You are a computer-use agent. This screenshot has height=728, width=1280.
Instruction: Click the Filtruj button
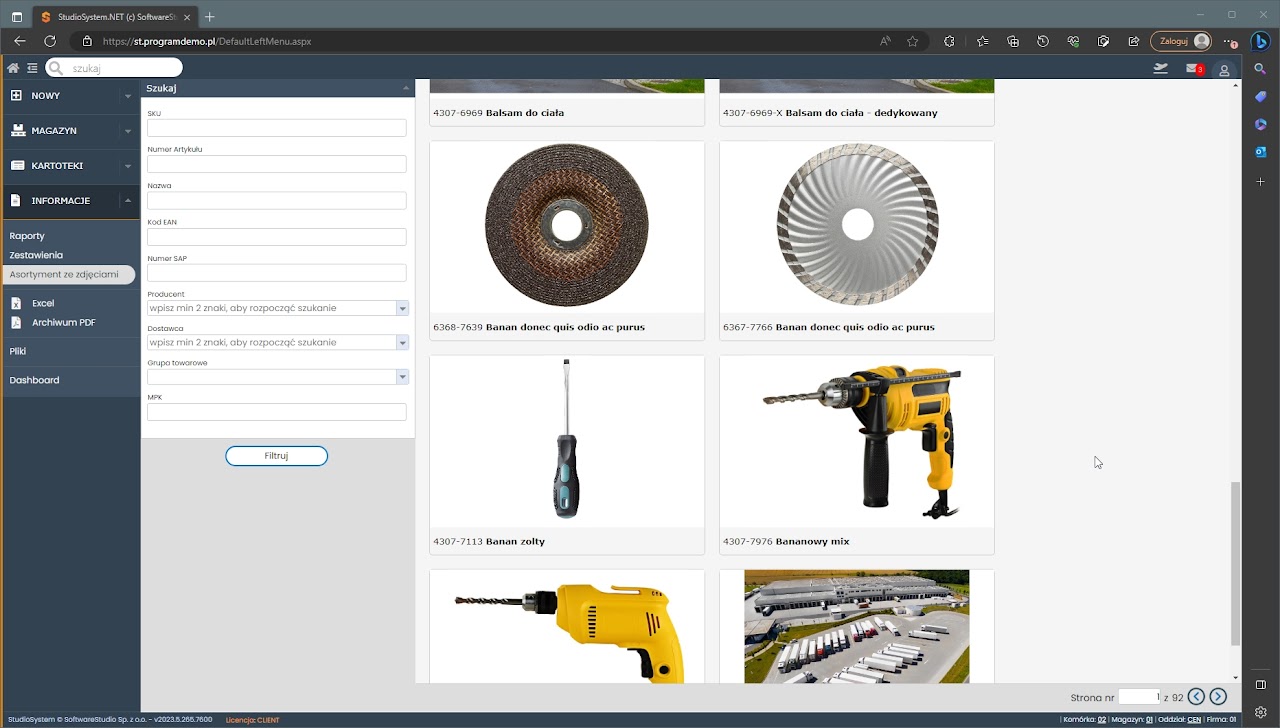pyautogui.click(x=276, y=456)
